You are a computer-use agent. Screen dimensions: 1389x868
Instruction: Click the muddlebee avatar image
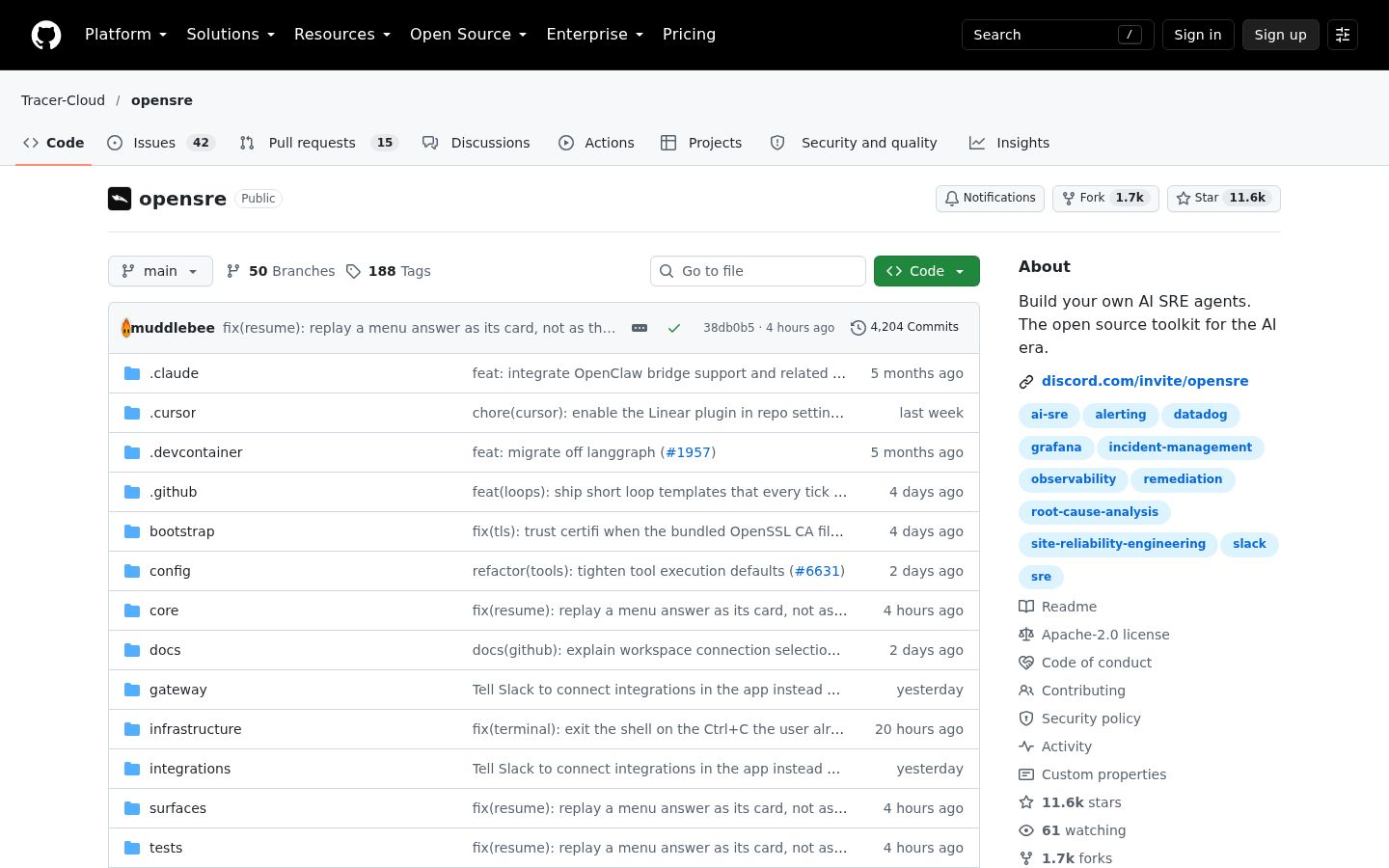pyautogui.click(x=125, y=328)
